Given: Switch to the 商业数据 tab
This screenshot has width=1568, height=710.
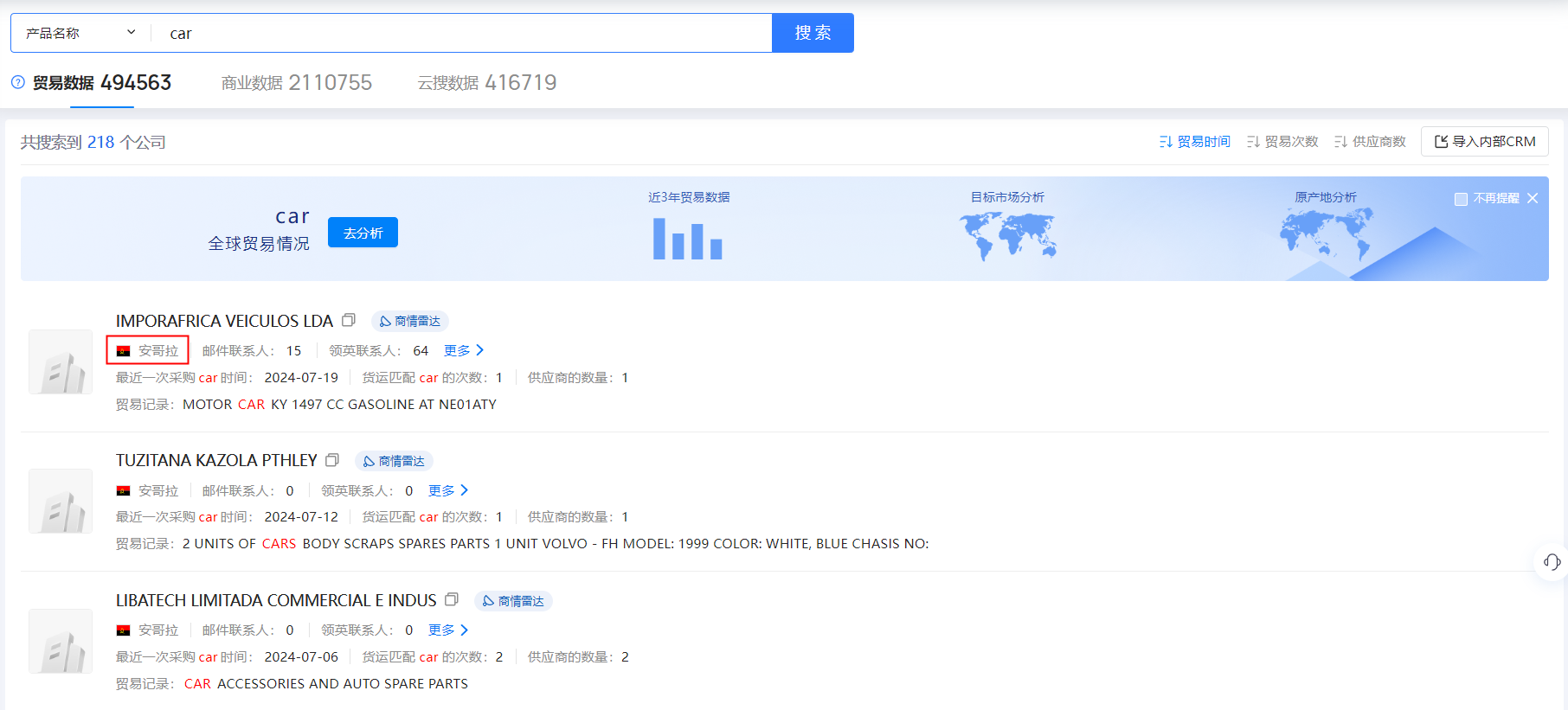Looking at the screenshot, I should click(296, 83).
